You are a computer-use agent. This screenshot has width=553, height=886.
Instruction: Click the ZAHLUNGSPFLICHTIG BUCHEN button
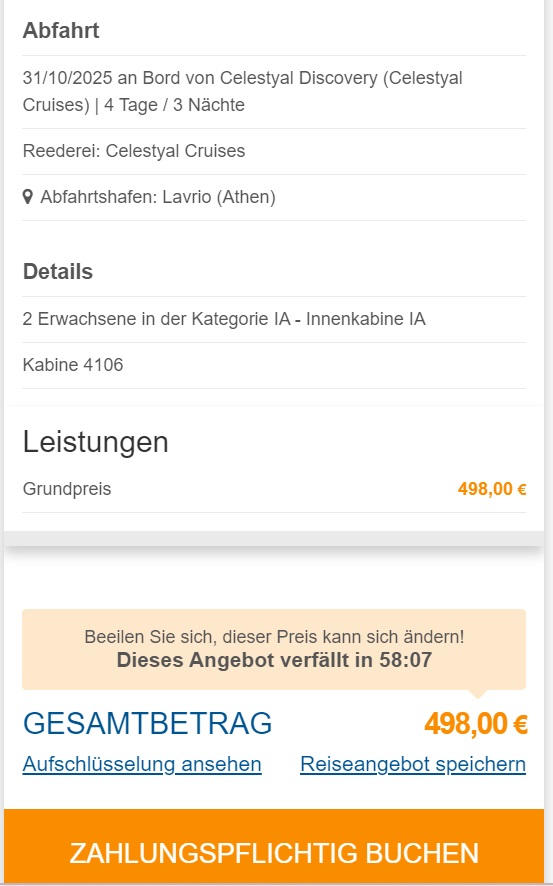[274, 847]
